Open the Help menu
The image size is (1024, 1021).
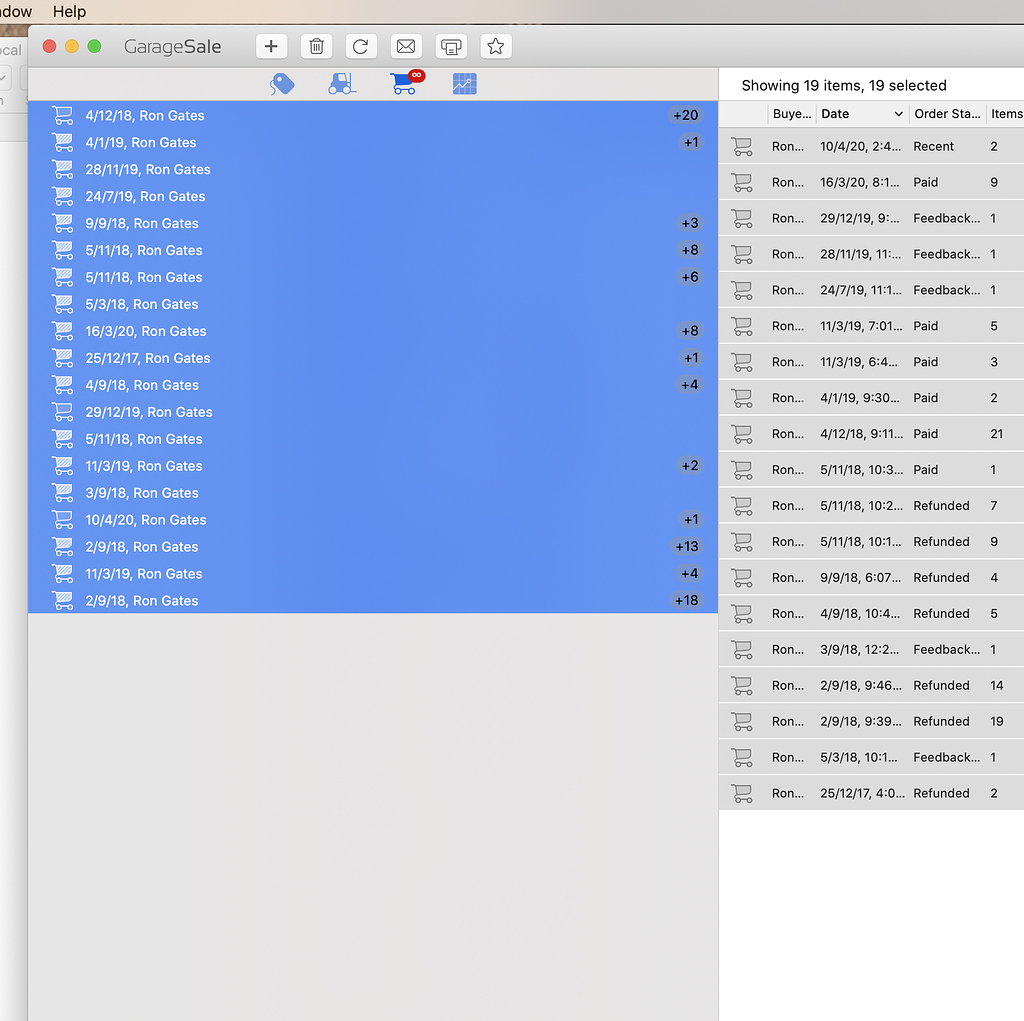tap(69, 12)
